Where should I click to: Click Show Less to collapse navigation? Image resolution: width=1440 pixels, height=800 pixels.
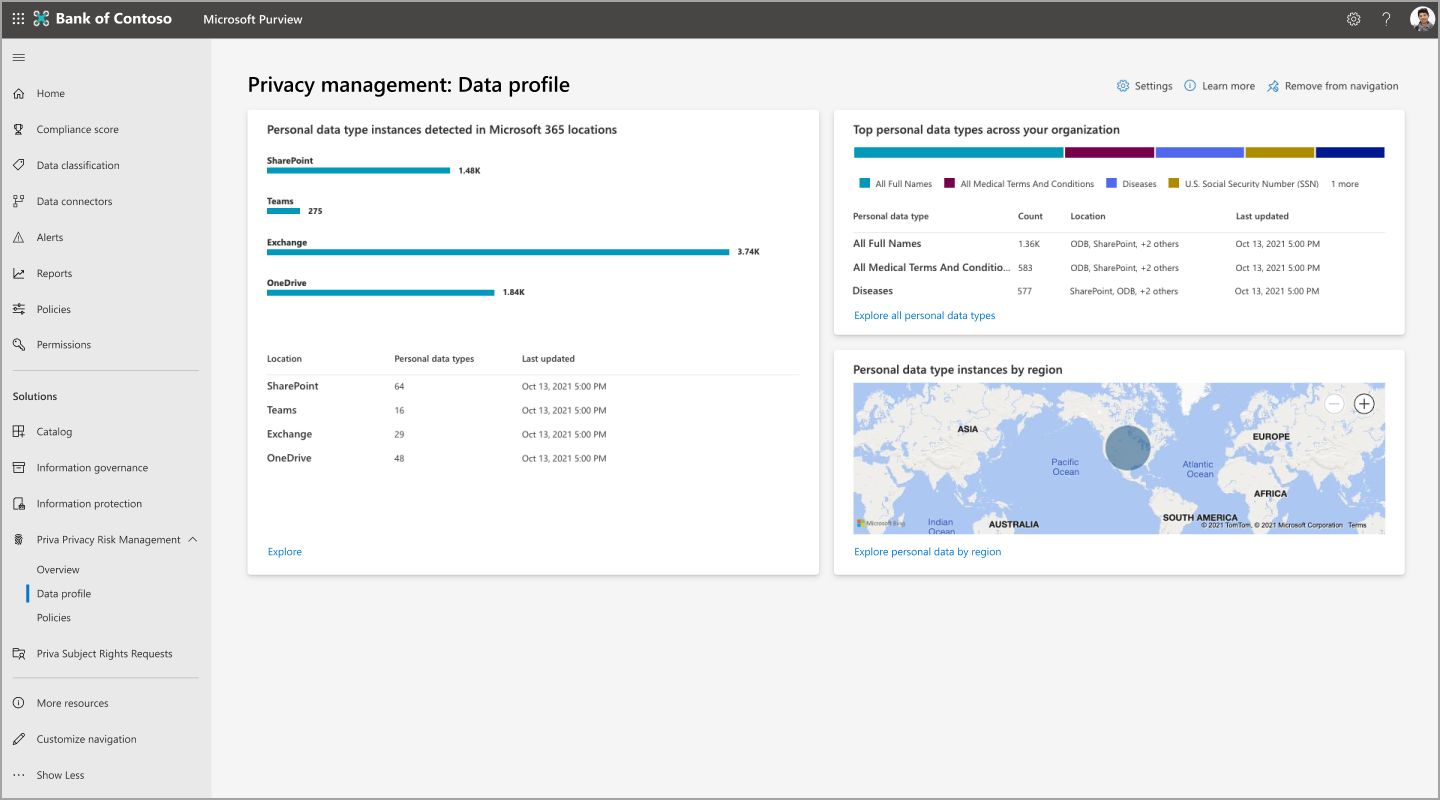click(60, 775)
